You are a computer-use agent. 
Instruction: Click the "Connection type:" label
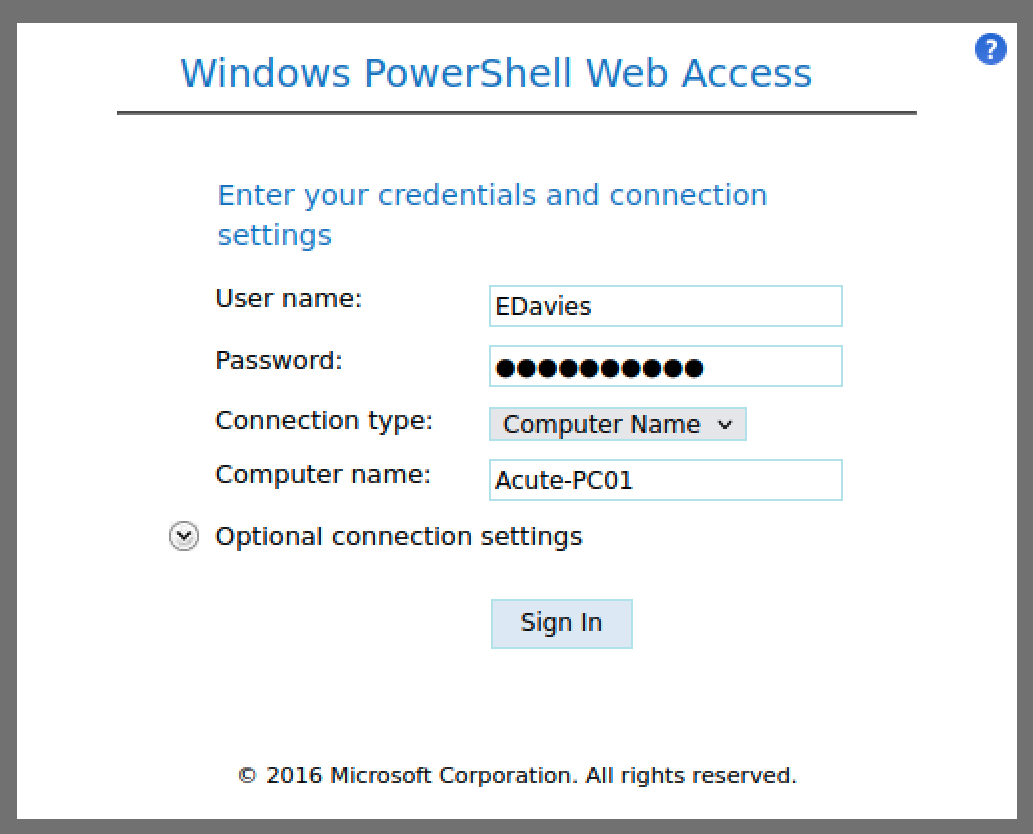324,420
